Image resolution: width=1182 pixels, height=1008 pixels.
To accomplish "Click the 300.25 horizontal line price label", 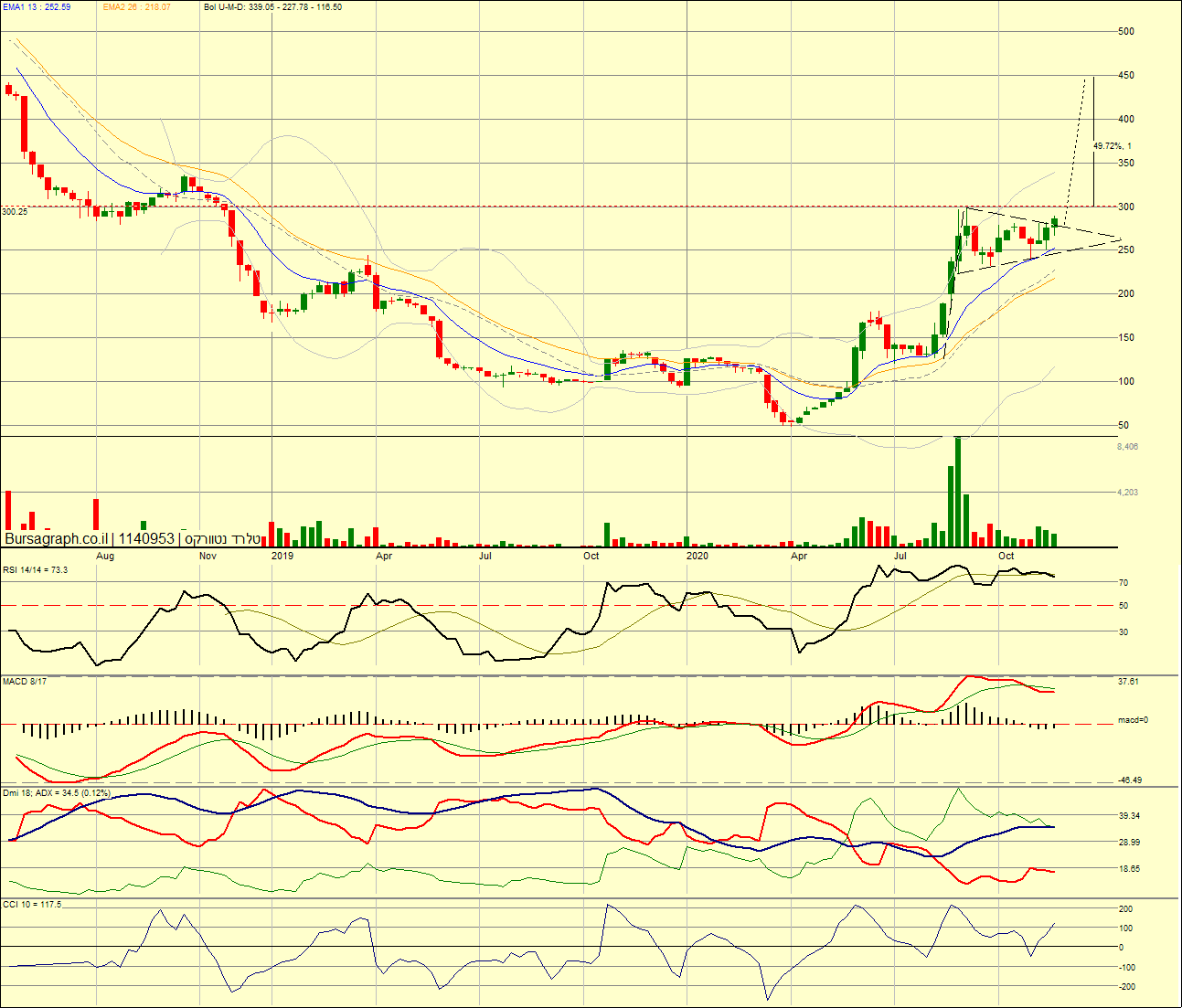I will tap(15, 212).
